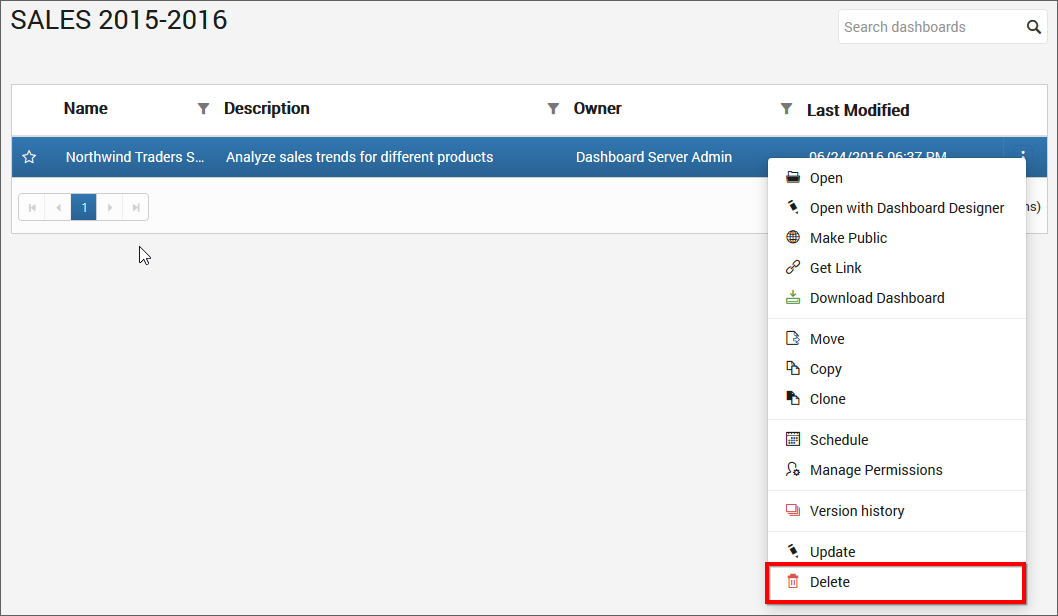Open the Description column filter
1058x616 pixels.
(553, 109)
